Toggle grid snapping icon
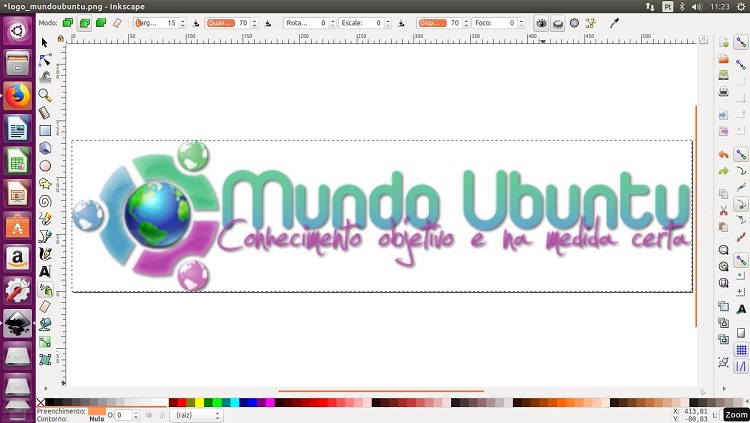Image resolution: width=750 pixels, height=423 pixels. (741, 350)
